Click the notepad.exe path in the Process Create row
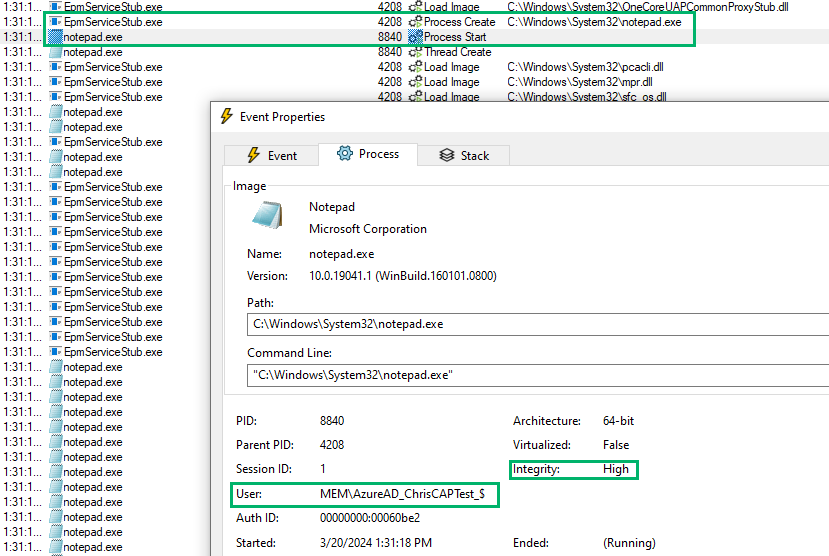829x556 pixels. point(594,22)
